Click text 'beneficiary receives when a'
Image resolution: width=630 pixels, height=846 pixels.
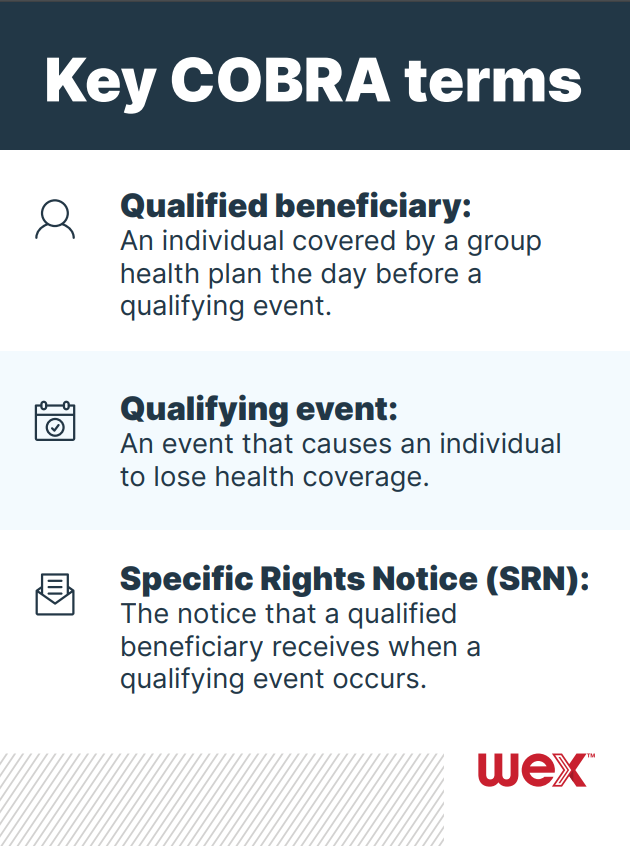point(300,646)
